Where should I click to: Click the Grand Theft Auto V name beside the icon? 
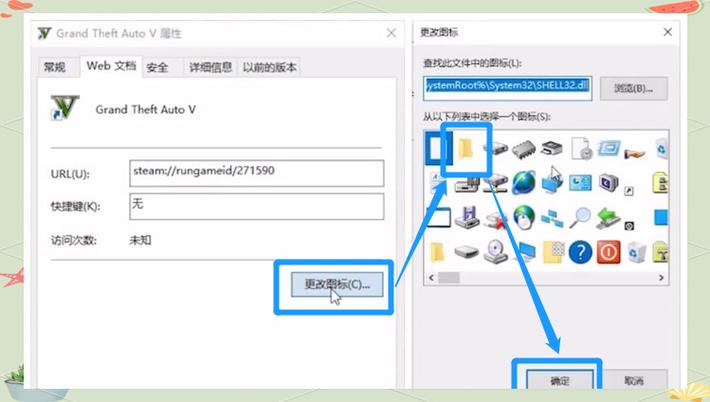tap(145, 110)
